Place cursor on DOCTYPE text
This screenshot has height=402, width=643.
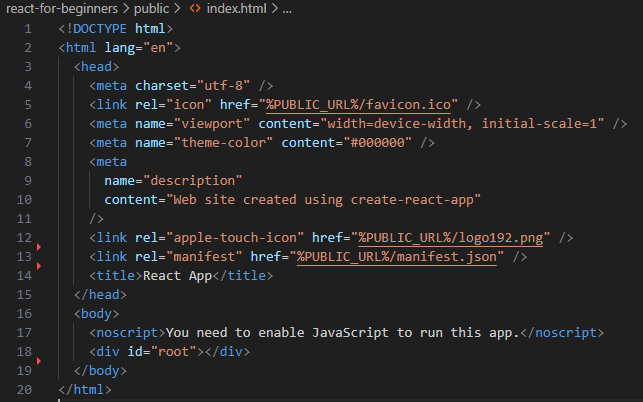coord(100,29)
